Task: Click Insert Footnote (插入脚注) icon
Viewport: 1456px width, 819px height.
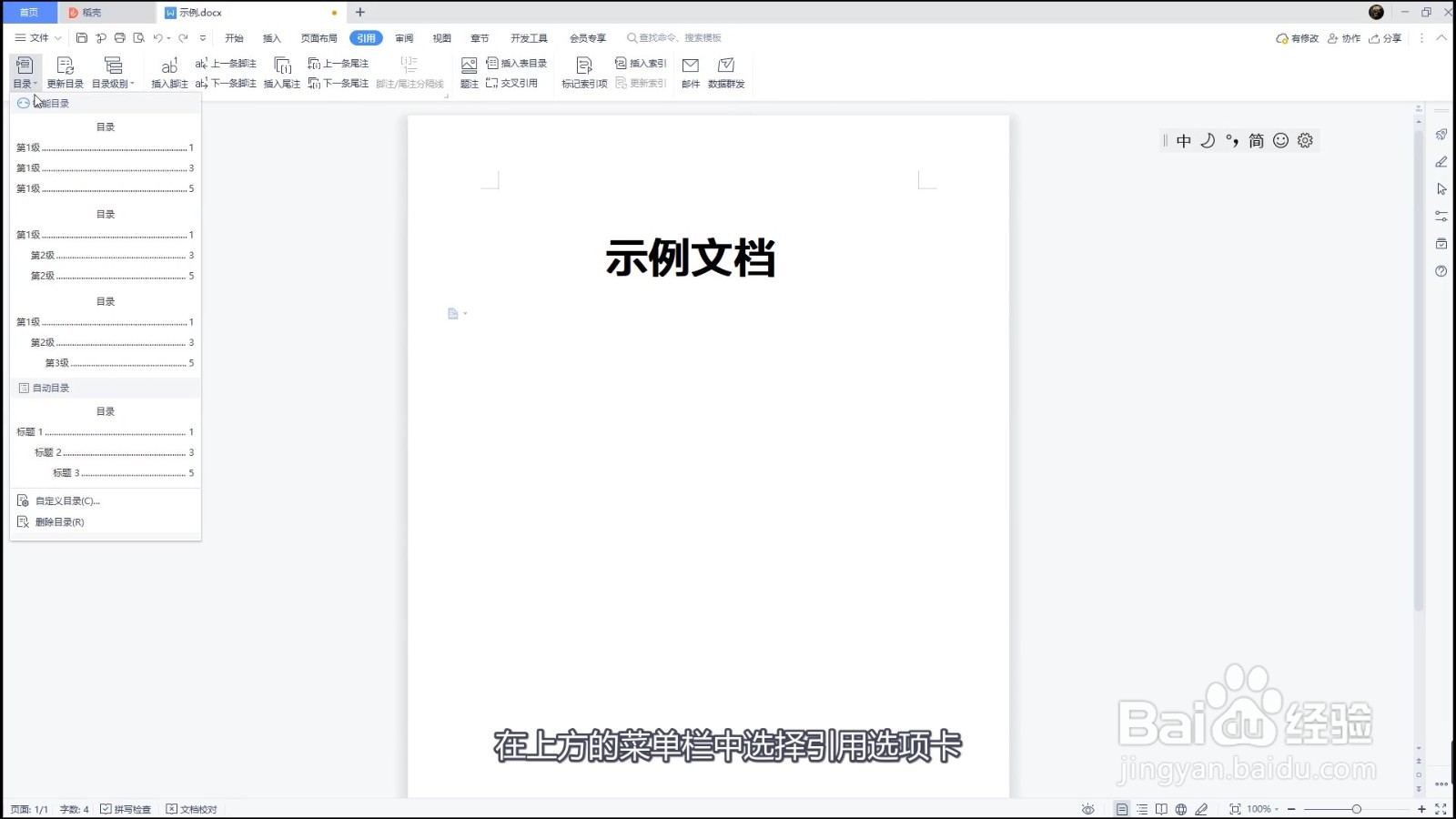Action: pyautogui.click(x=169, y=73)
